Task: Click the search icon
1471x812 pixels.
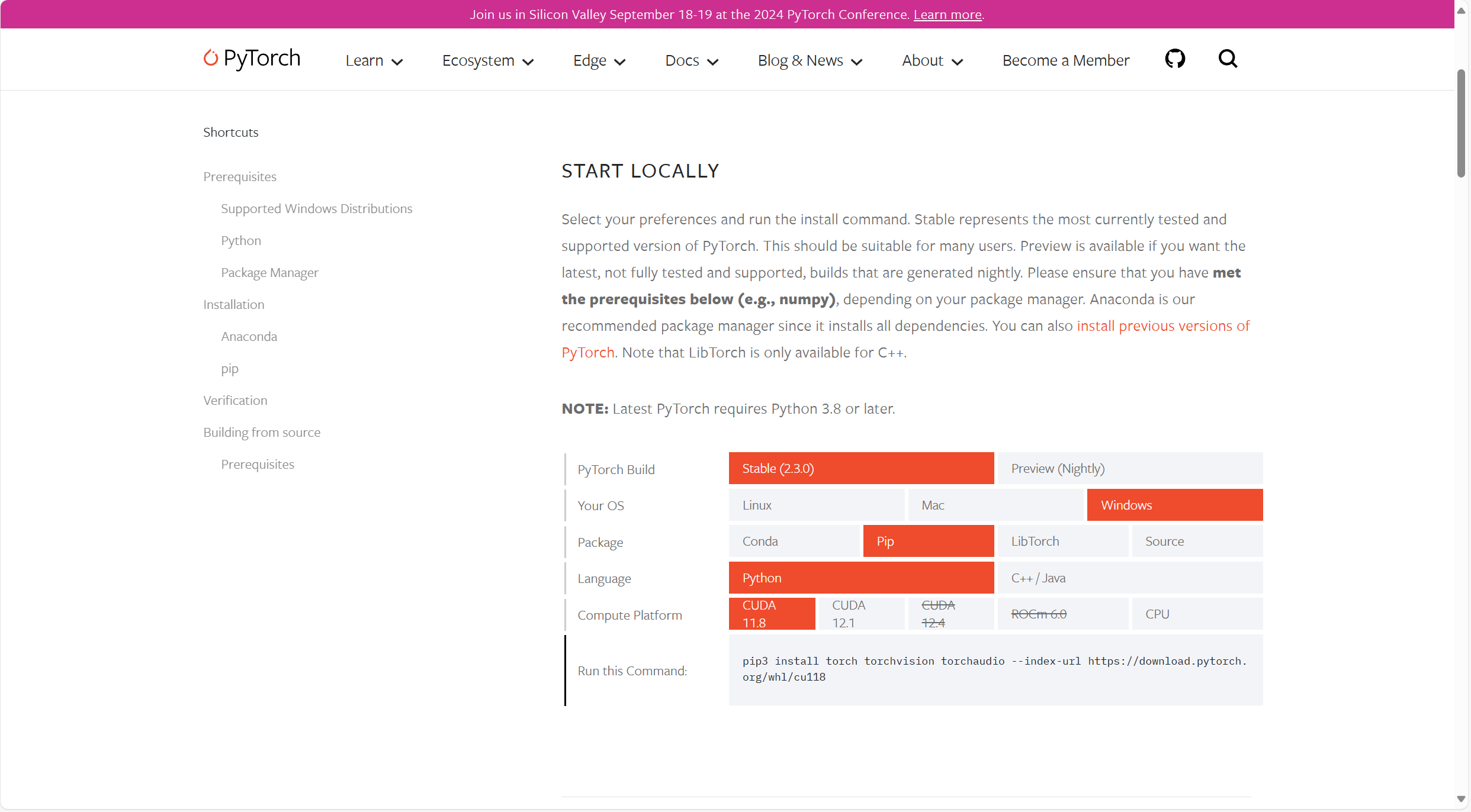Action: 1227,59
